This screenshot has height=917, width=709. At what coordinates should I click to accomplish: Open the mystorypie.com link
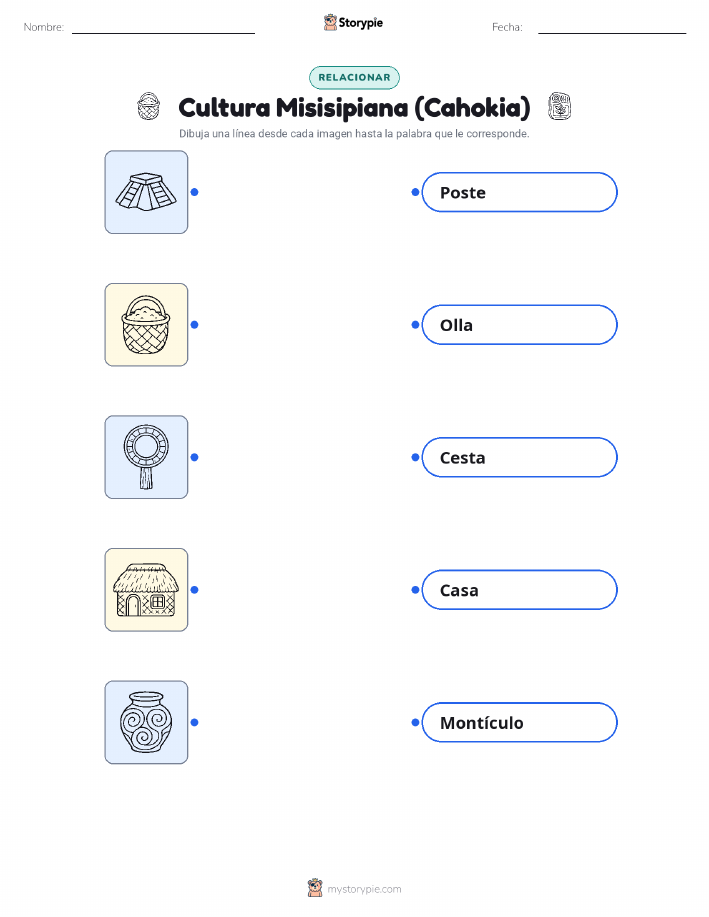(364, 889)
